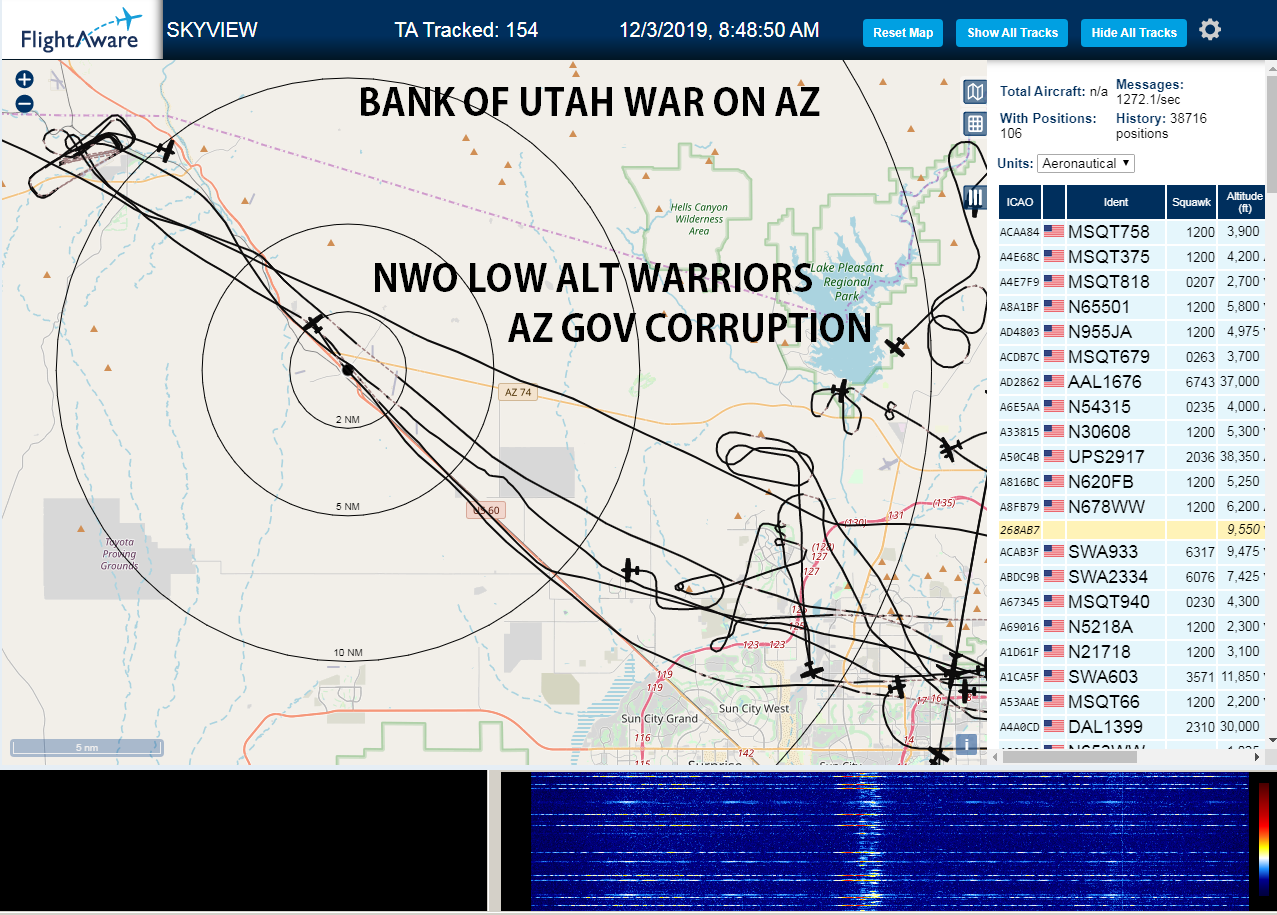Click the SKYVIEW title text
The width and height of the screenshot is (1277, 915).
[x=212, y=30]
